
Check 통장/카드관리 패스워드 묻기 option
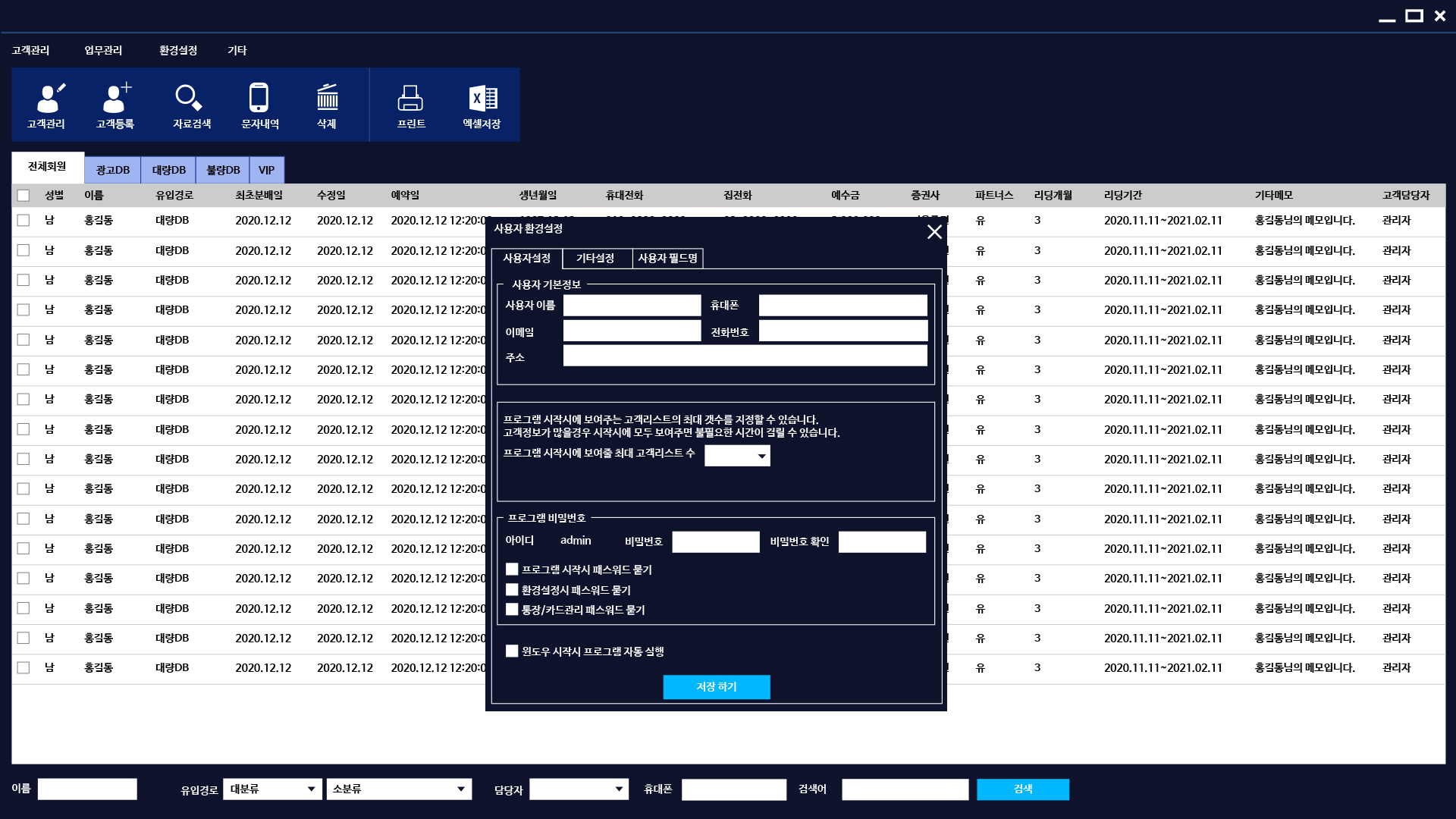(x=513, y=610)
